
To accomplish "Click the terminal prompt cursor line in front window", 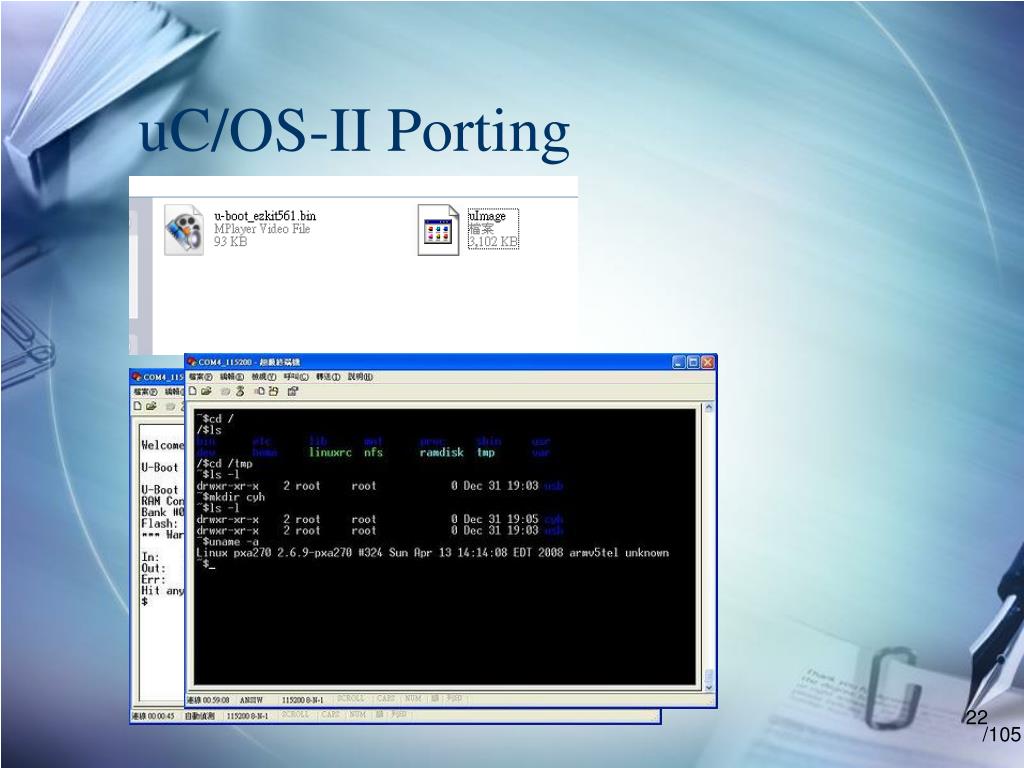I will tap(206, 564).
